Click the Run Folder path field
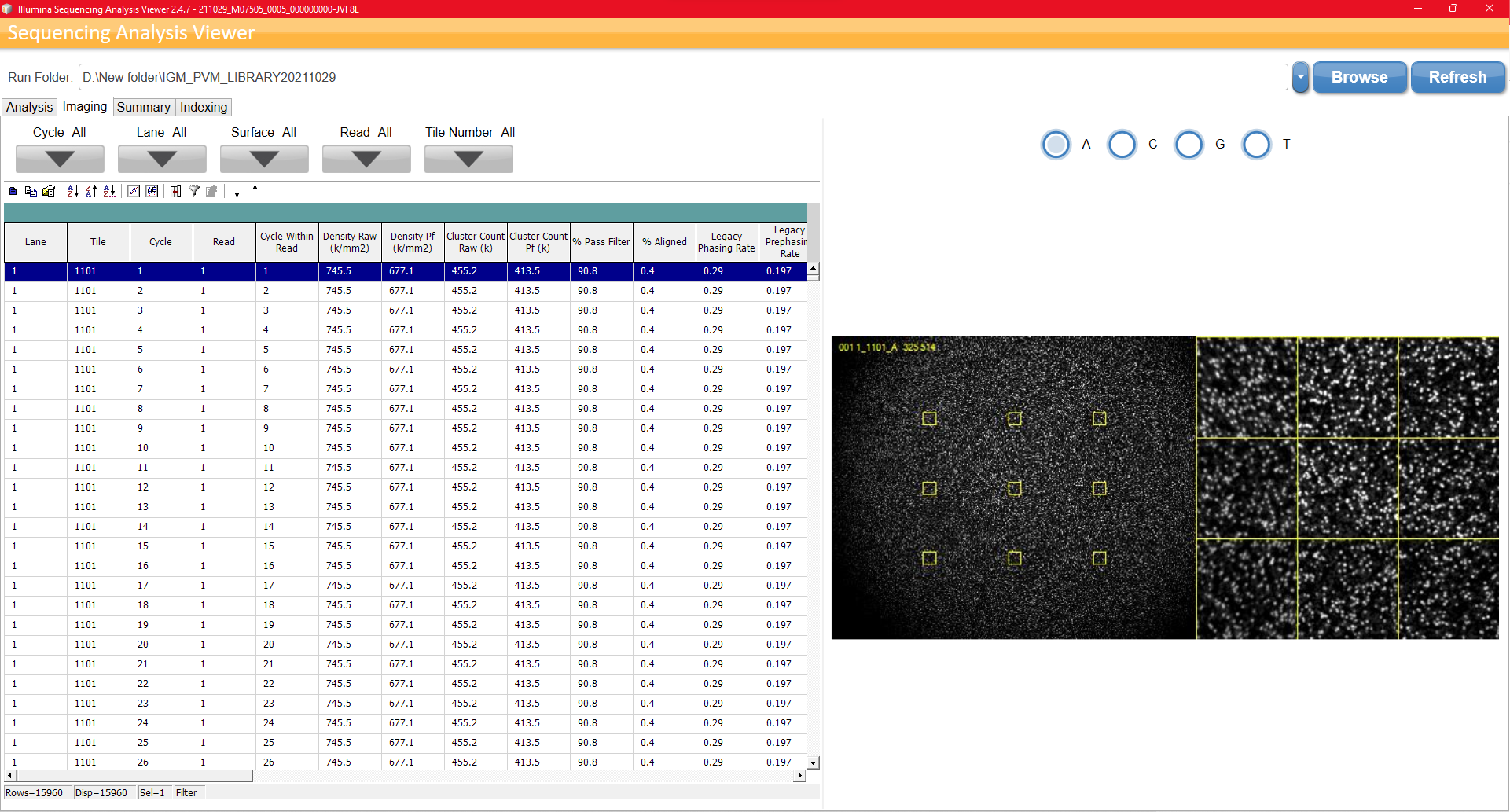The width and height of the screenshot is (1510, 812). [x=683, y=77]
